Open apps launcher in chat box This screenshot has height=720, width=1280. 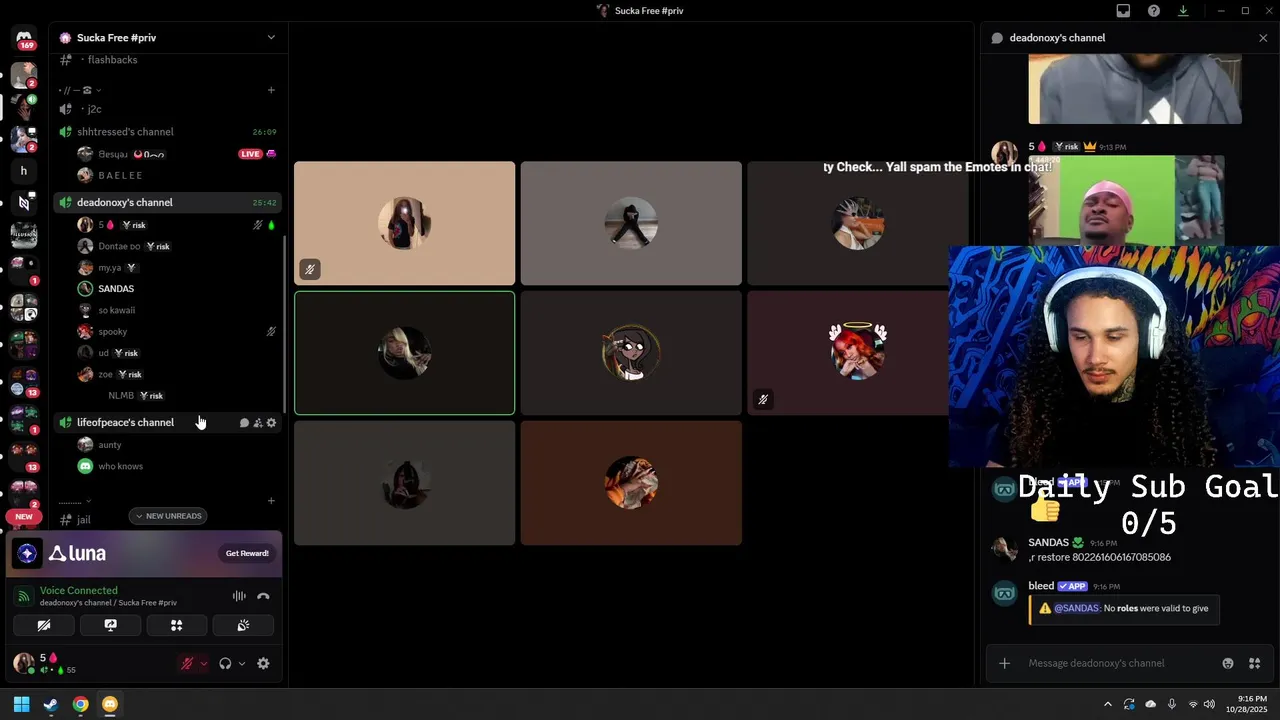pyautogui.click(x=1254, y=663)
